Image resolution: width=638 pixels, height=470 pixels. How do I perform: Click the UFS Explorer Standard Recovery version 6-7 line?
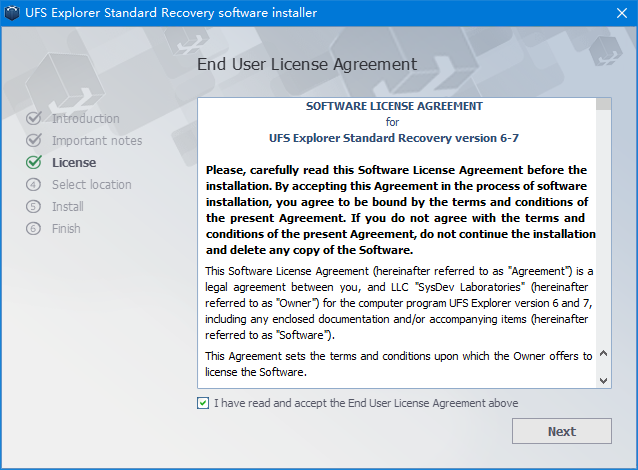click(x=394, y=138)
